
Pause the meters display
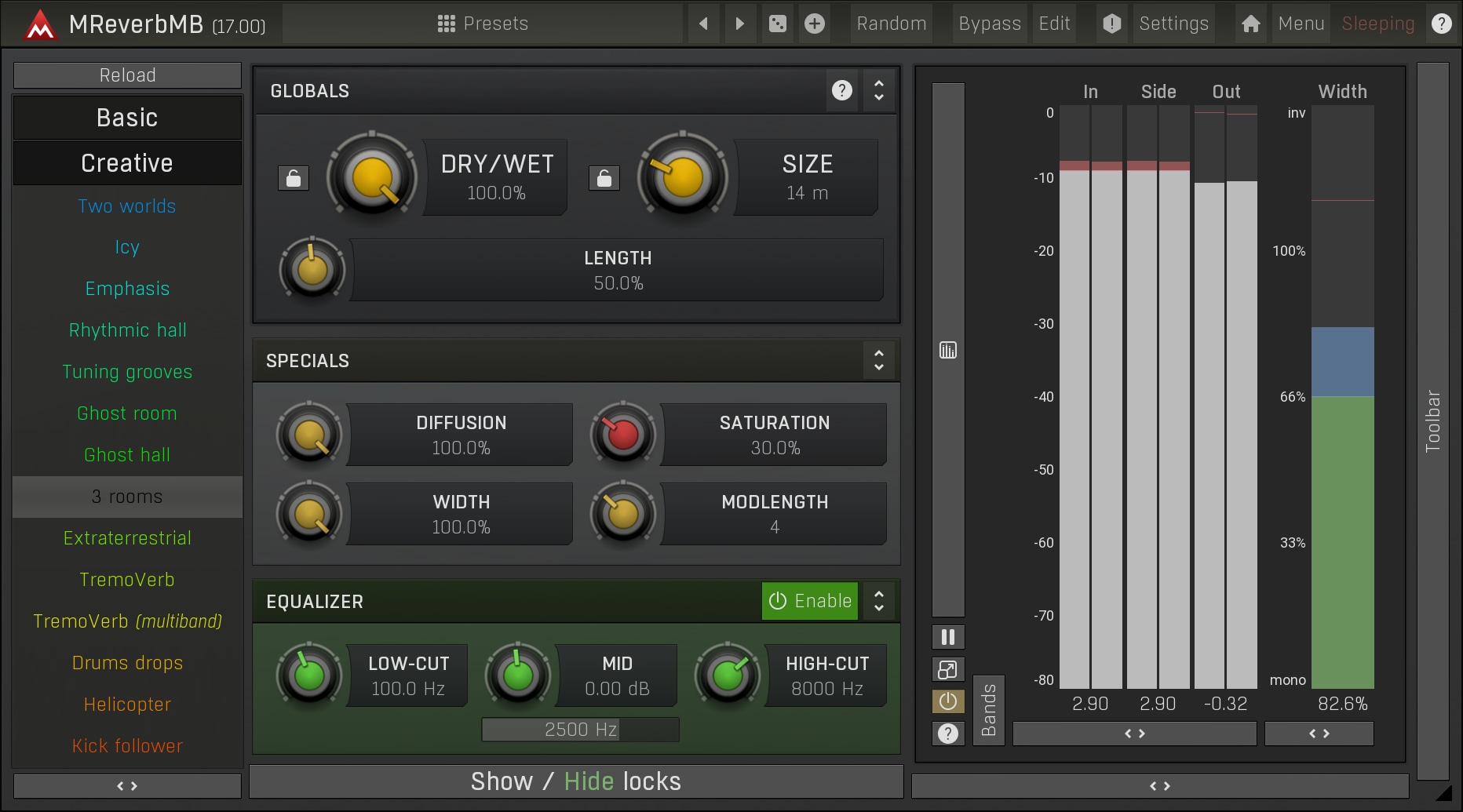click(948, 637)
